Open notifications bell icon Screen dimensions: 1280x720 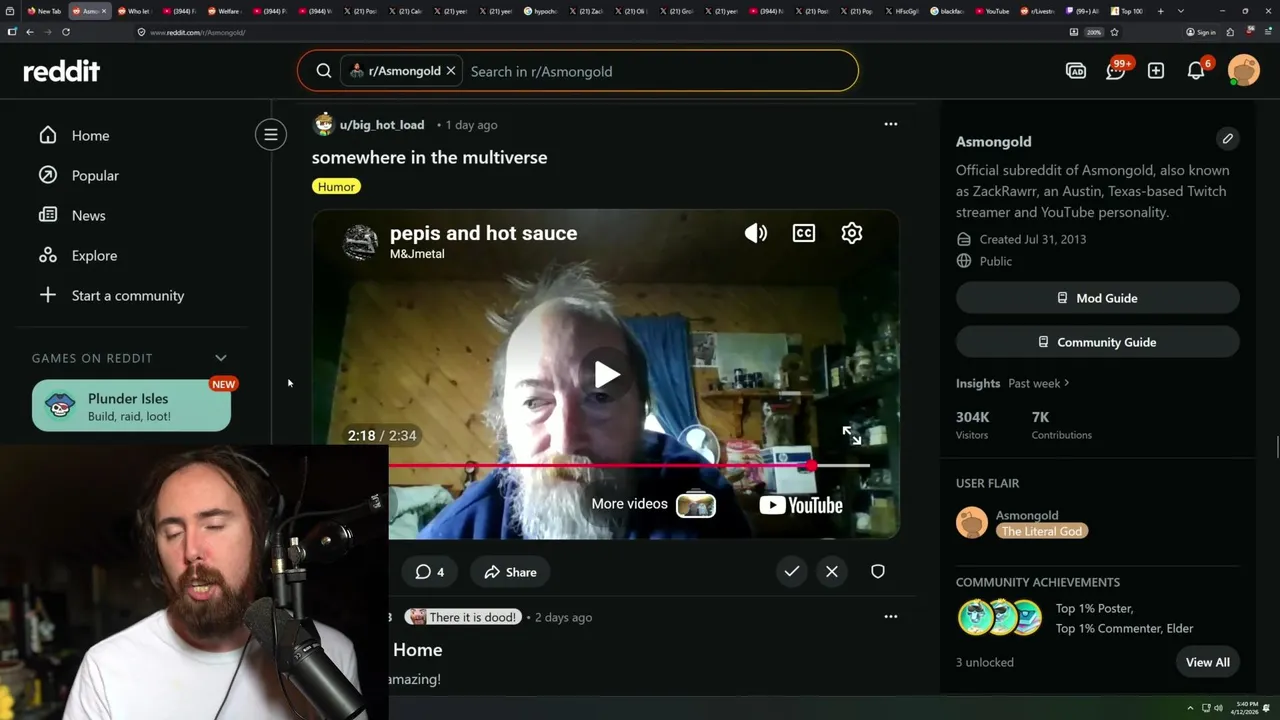click(1196, 71)
